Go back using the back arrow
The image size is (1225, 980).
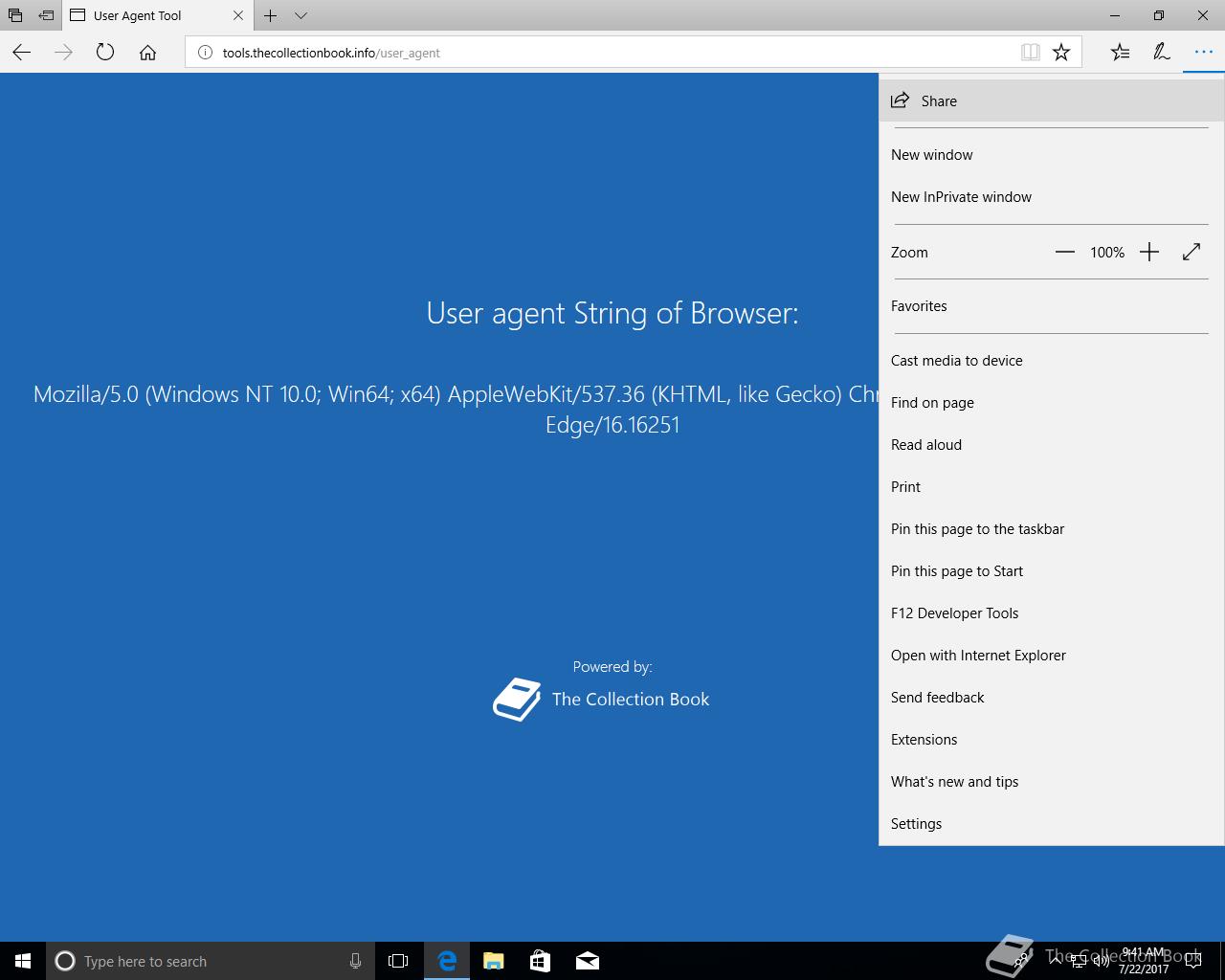[22, 53]
